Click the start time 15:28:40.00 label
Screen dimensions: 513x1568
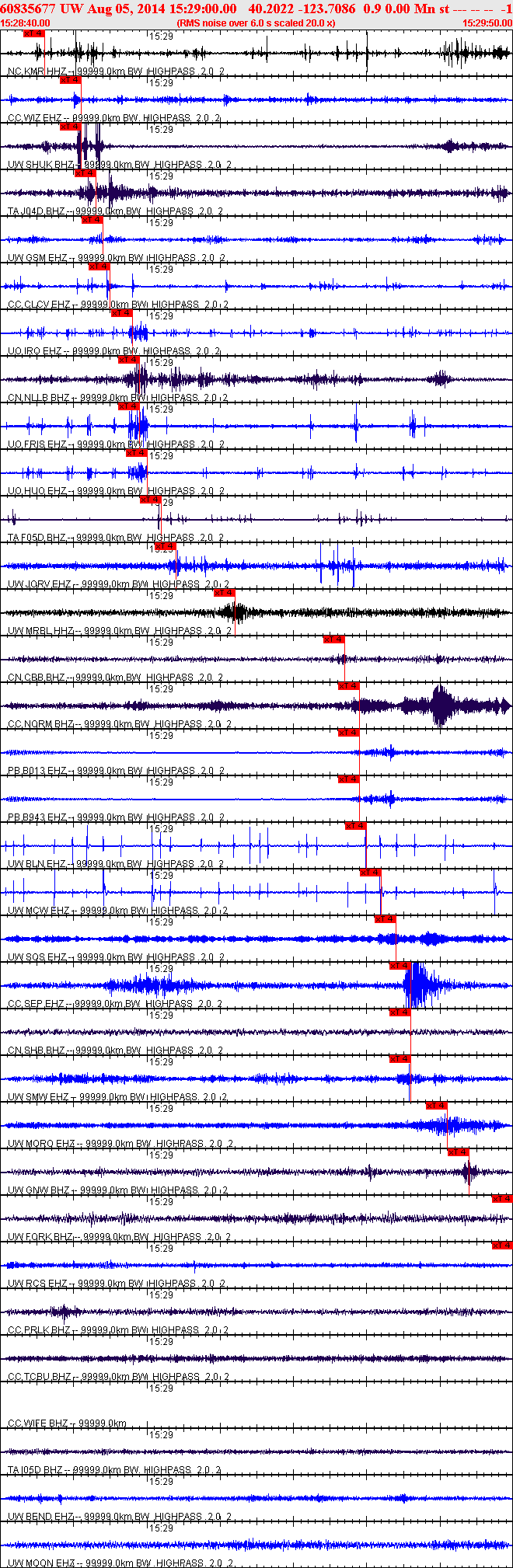click(x=26, y=23)
